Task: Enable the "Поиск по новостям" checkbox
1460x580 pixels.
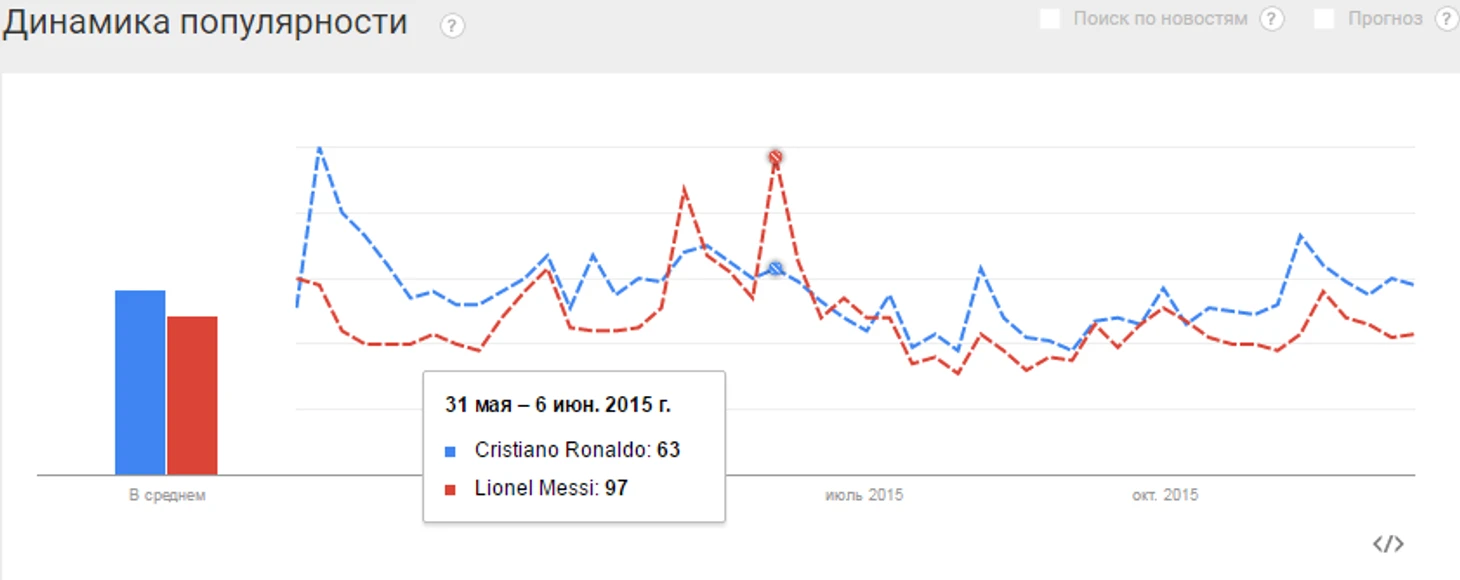Action: [1050, 19]
